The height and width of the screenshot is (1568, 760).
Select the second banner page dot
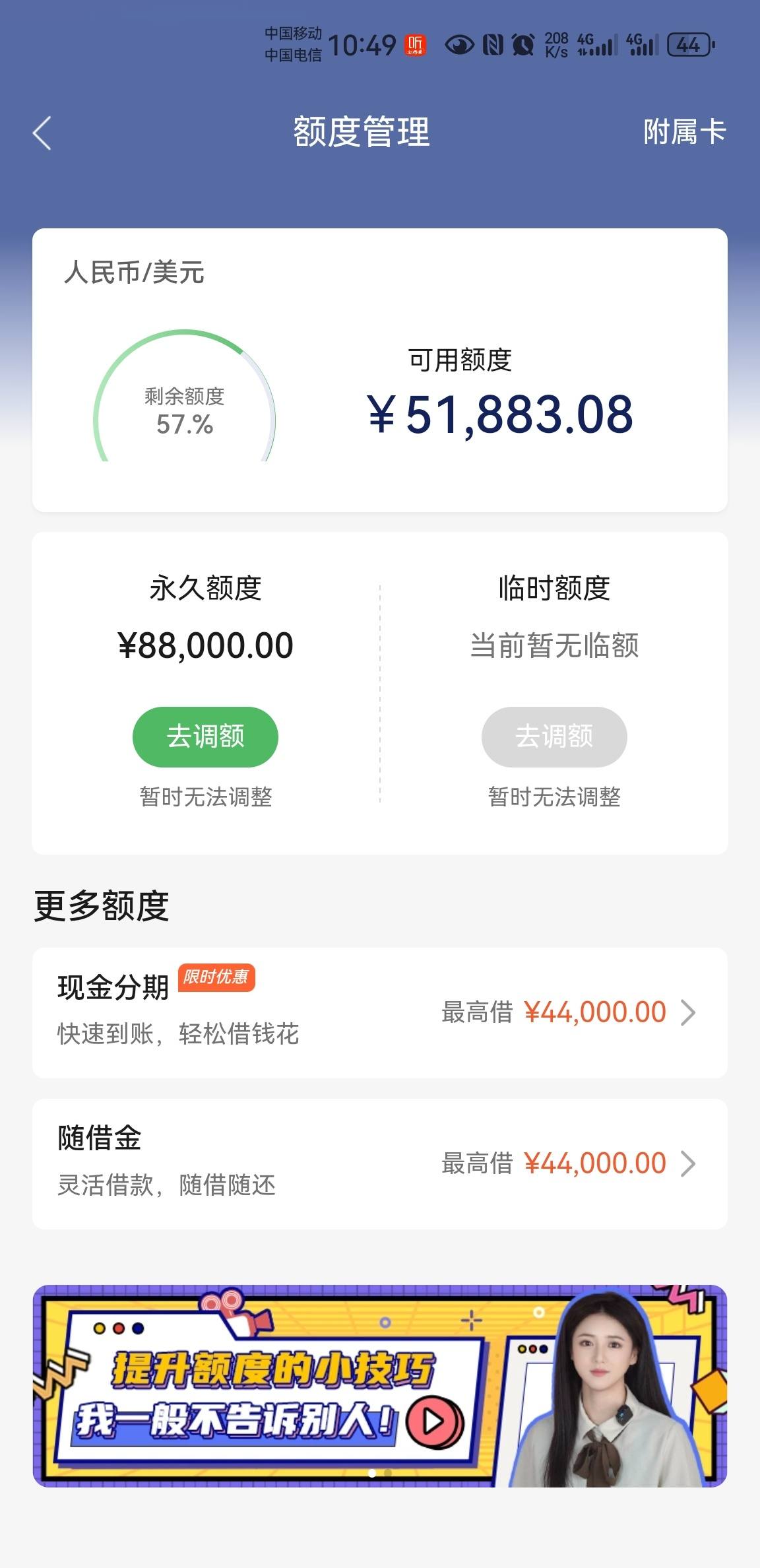point(388,1474)
